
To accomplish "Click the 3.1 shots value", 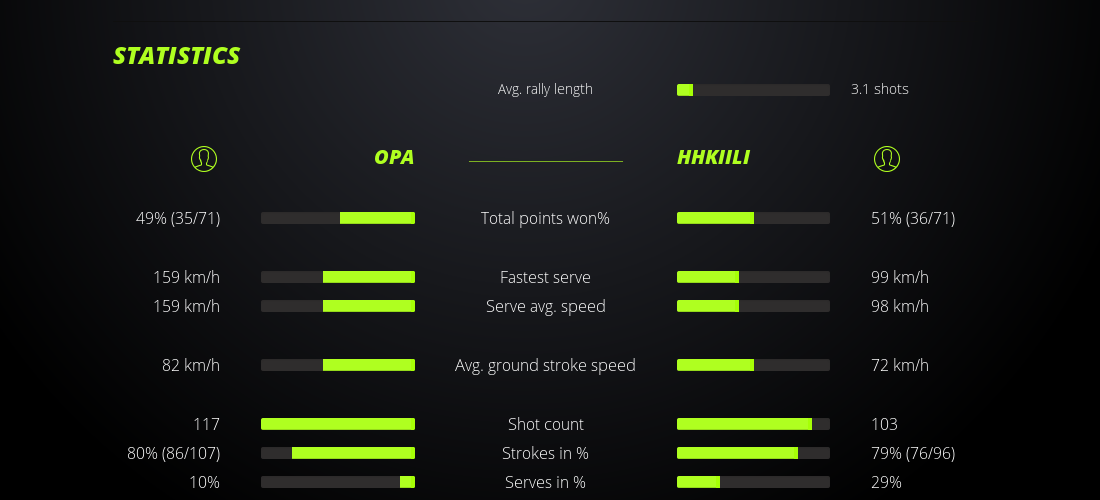I will pos(880,89).
